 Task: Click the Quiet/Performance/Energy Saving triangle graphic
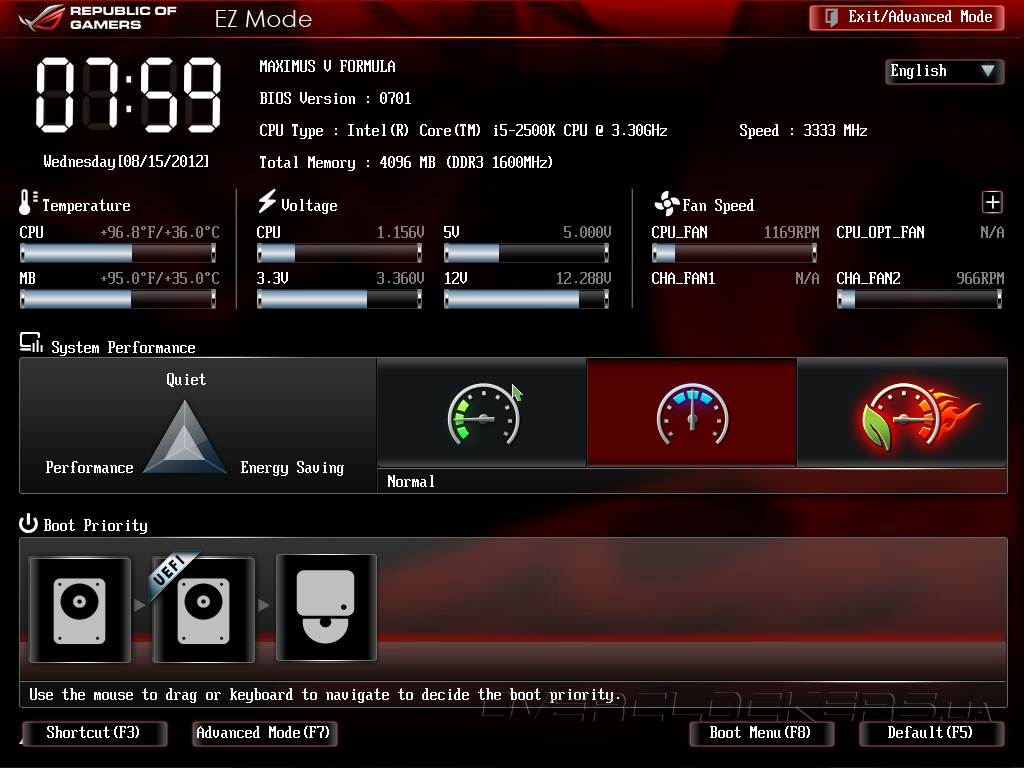(x=185, y=437)
